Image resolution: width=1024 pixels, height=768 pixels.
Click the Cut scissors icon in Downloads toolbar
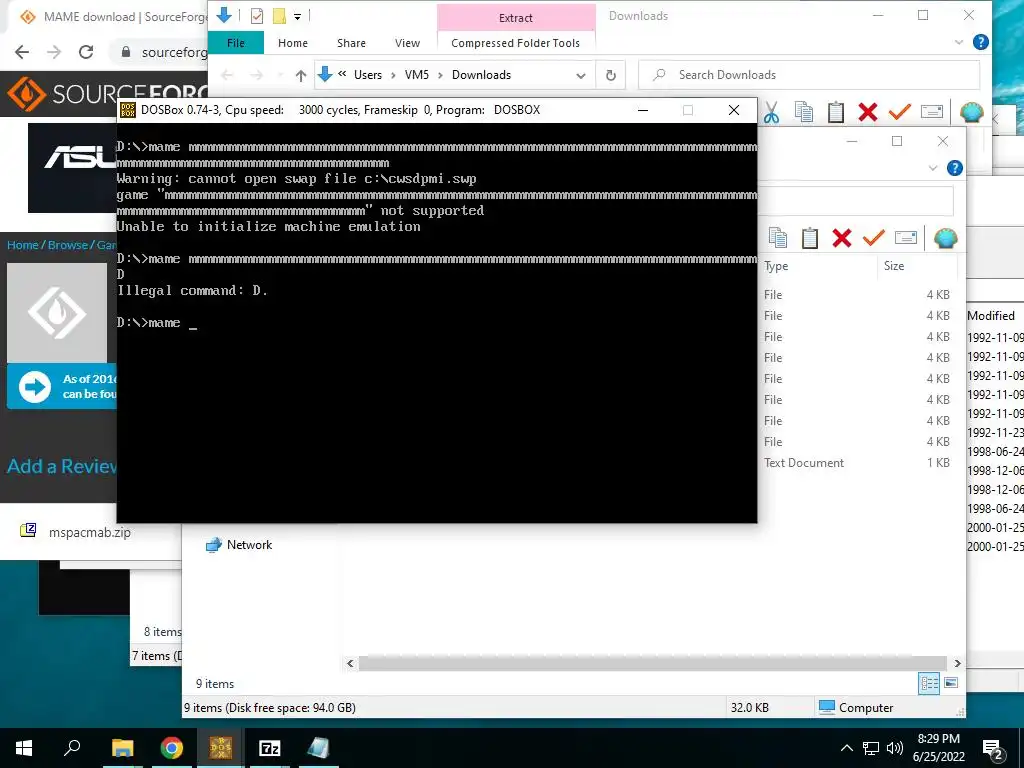pos(771,112)
